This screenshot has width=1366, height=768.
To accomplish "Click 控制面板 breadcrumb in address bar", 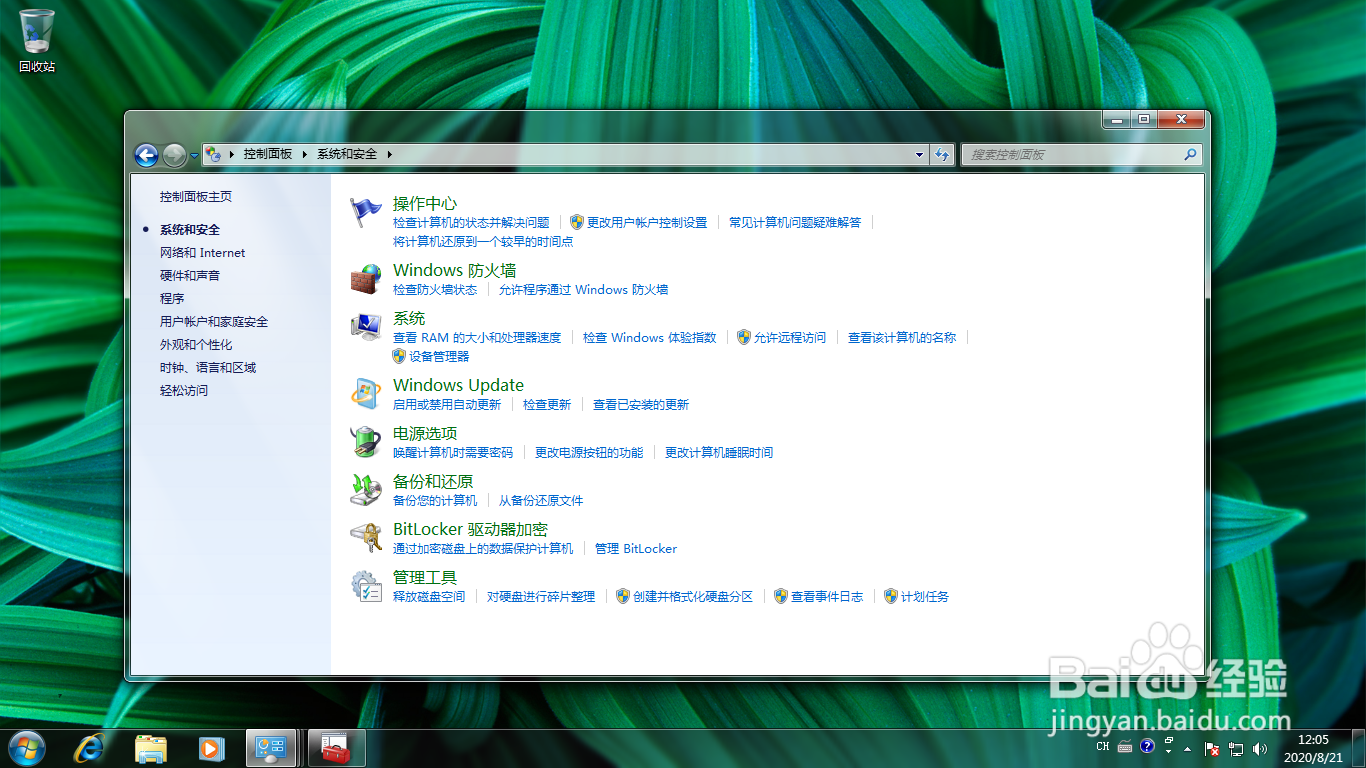I will coord(268,154).
